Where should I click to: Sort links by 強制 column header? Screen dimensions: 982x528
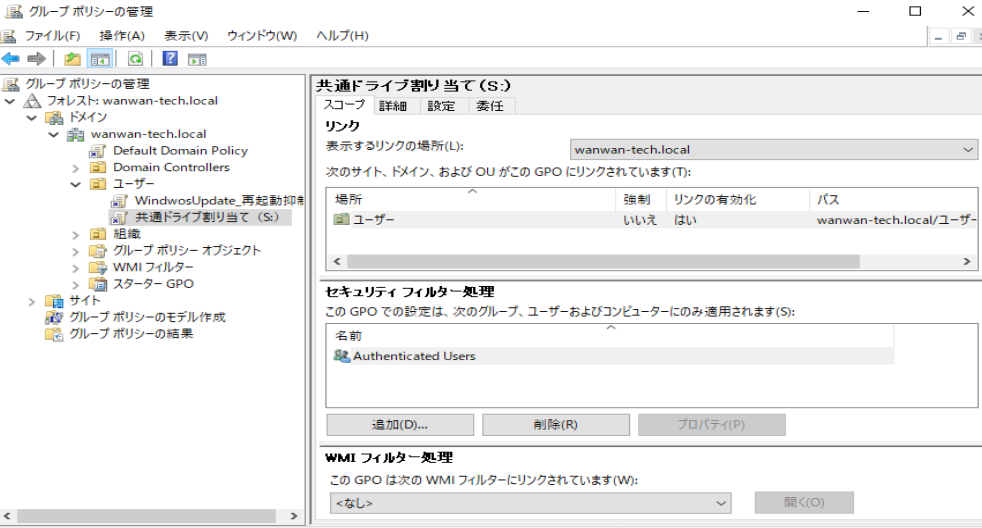(x=641, y=199)
